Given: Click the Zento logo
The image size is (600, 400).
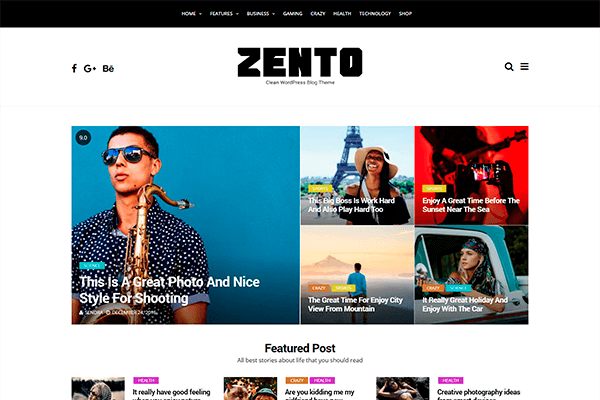Looking at the screenshot, I should [300, 62].
